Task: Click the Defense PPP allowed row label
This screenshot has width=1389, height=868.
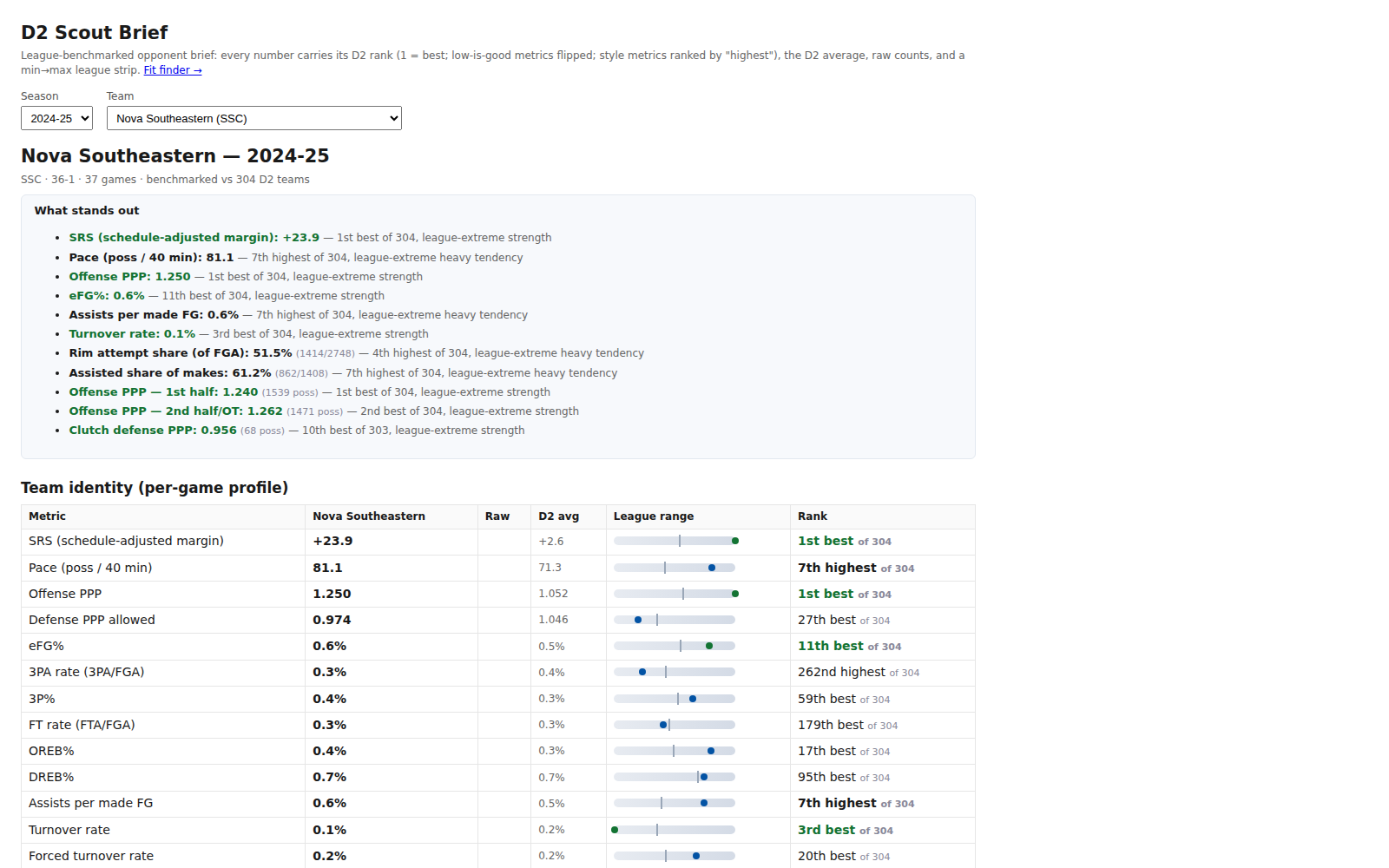Action: pyautogui.click(x=92, y=621)
